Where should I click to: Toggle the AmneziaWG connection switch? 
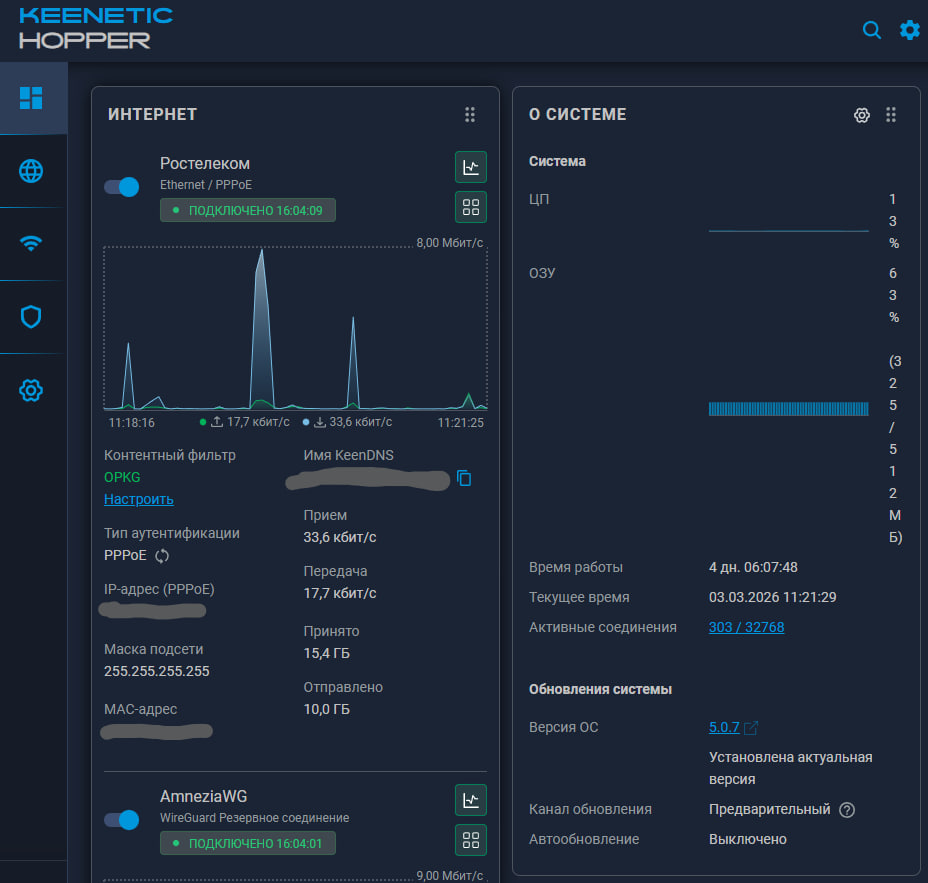tap(122, 820)
